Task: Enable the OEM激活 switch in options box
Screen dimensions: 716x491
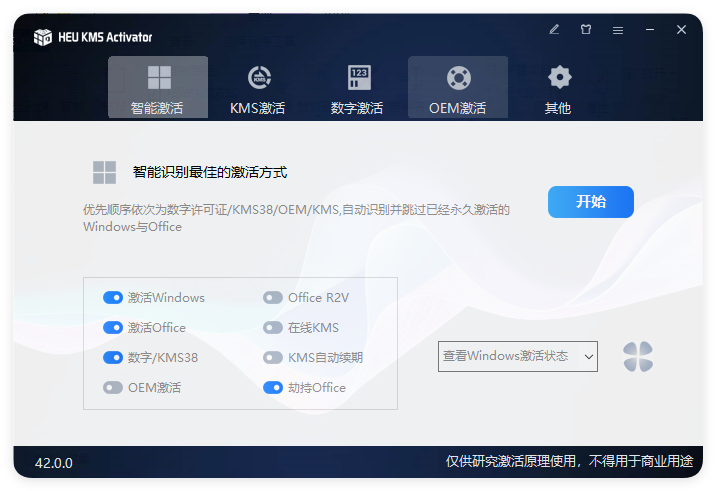Action: point(113,388)
